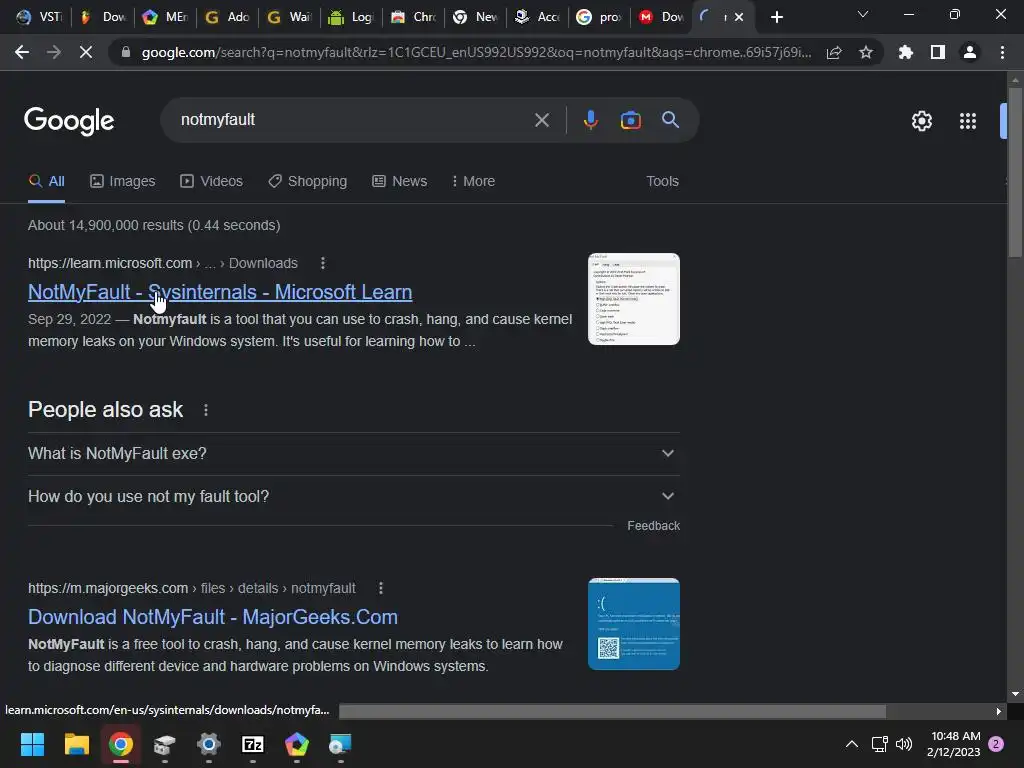1024x768 pixels.
Task: Open Download NotMyFault - MajorGeeks.Com link
Action: tap(213, 617)
